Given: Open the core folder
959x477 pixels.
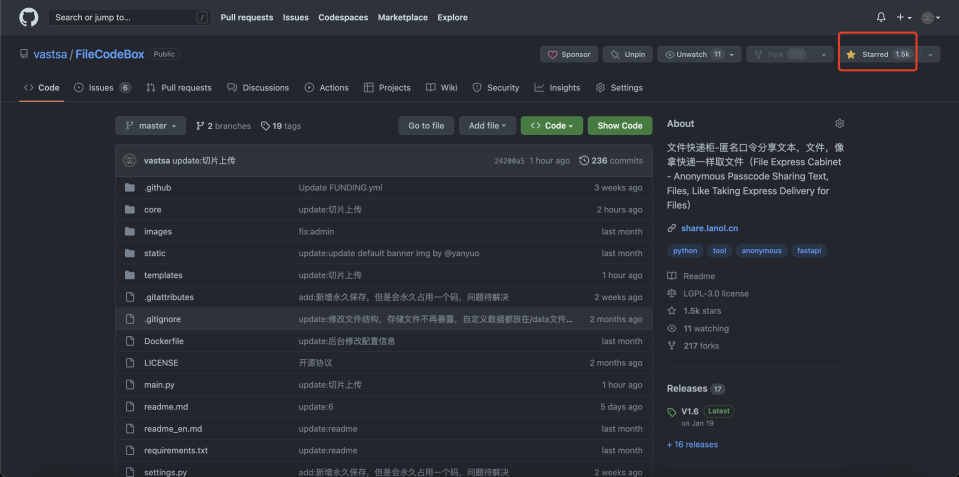Looking at the screenshot, I should pyautogui.click(x=153, y=210).
